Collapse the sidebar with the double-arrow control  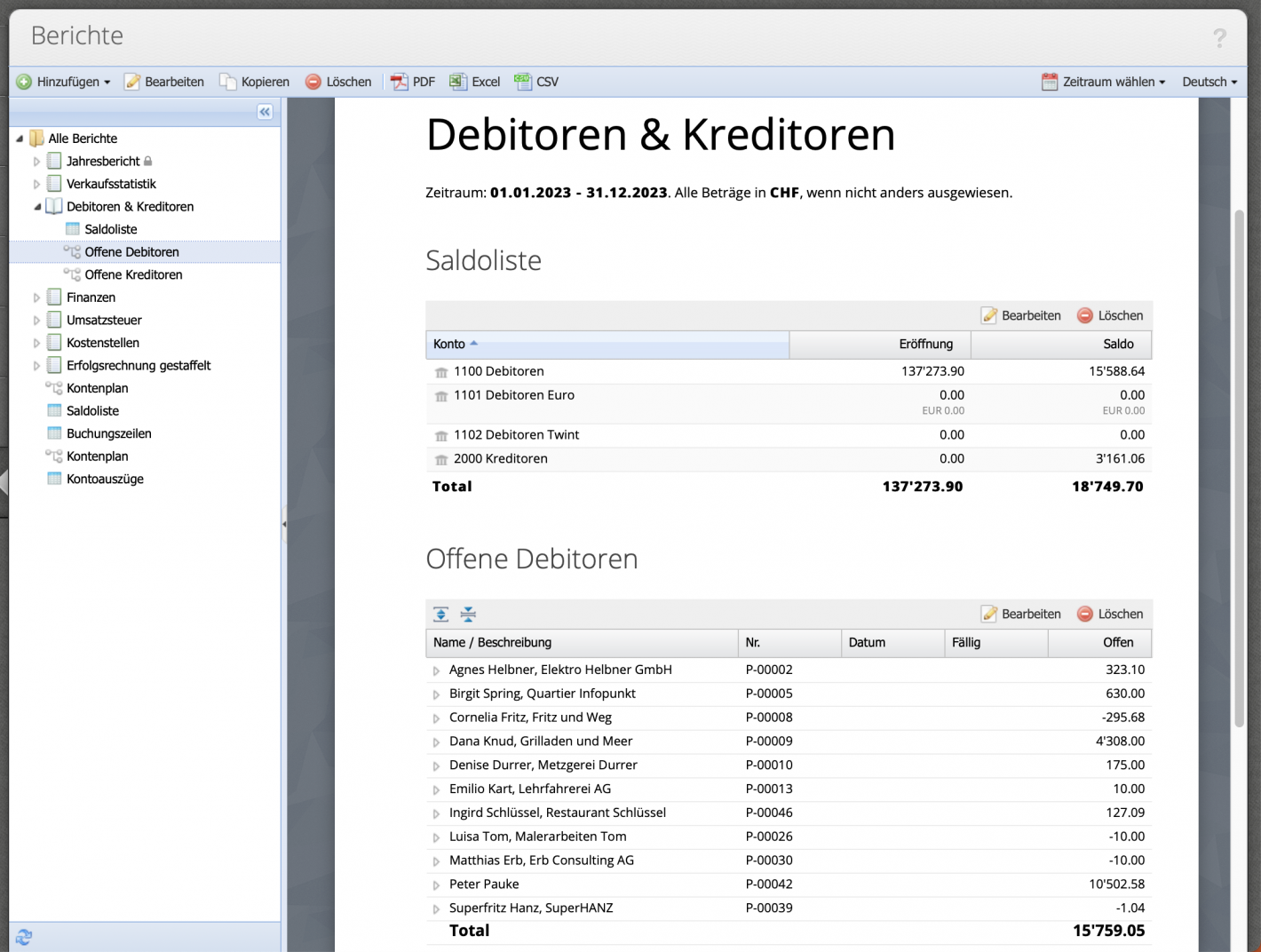tap(264, 112)
